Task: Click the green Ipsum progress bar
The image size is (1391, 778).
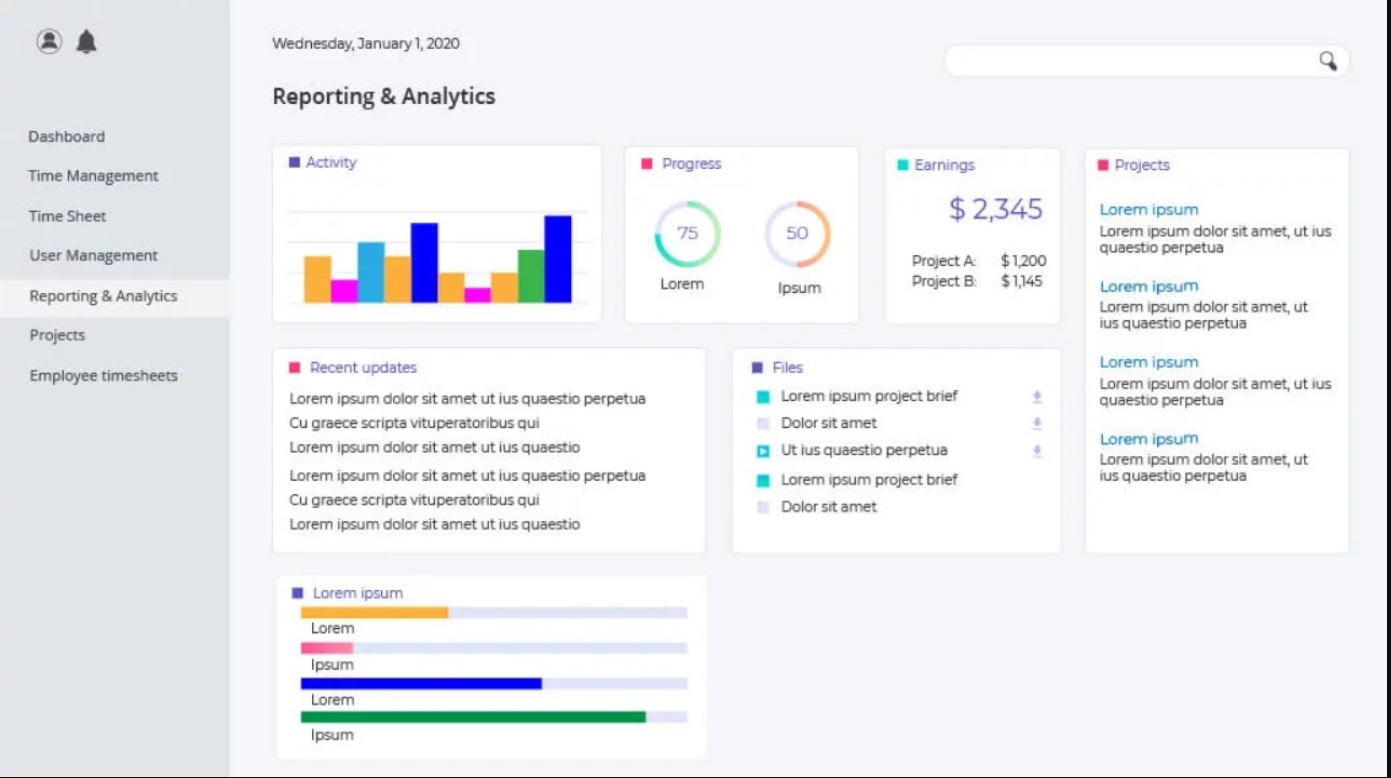Action: pyautogui.click(x=470, y=715)
